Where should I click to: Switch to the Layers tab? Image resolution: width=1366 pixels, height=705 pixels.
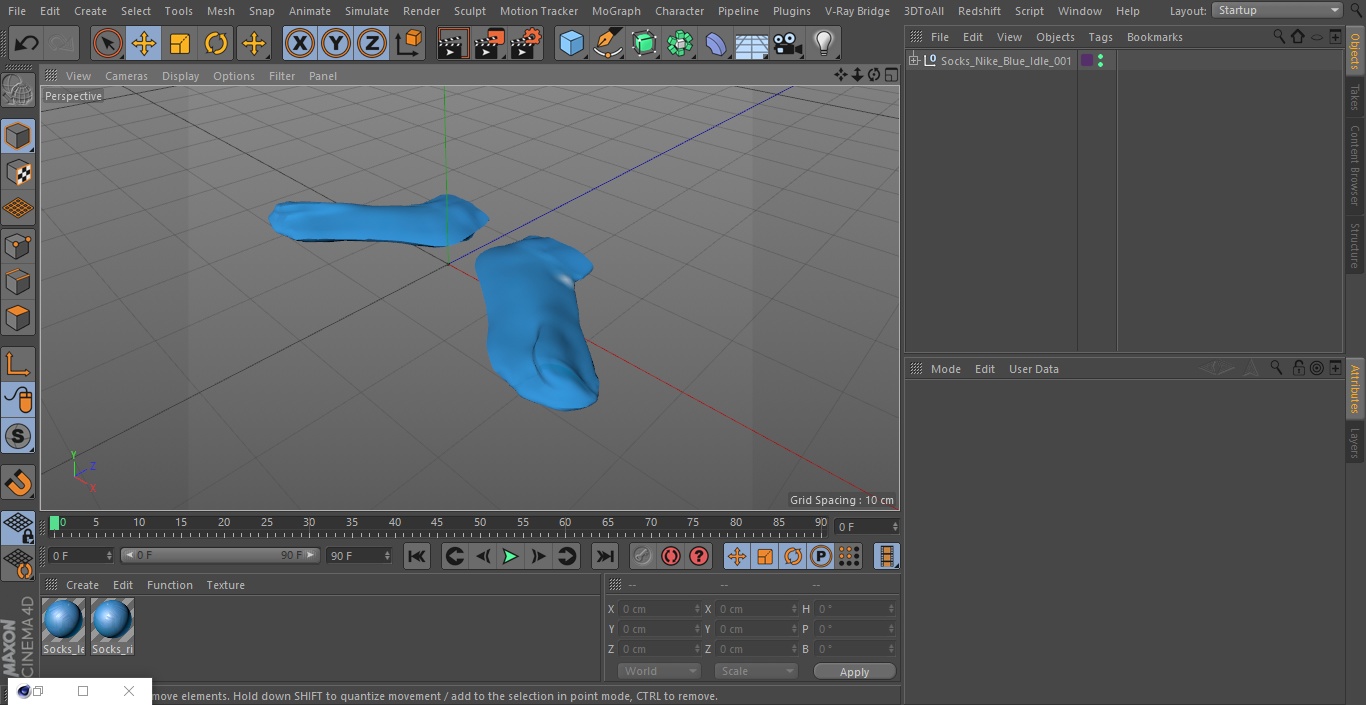tap(1355, 442)
